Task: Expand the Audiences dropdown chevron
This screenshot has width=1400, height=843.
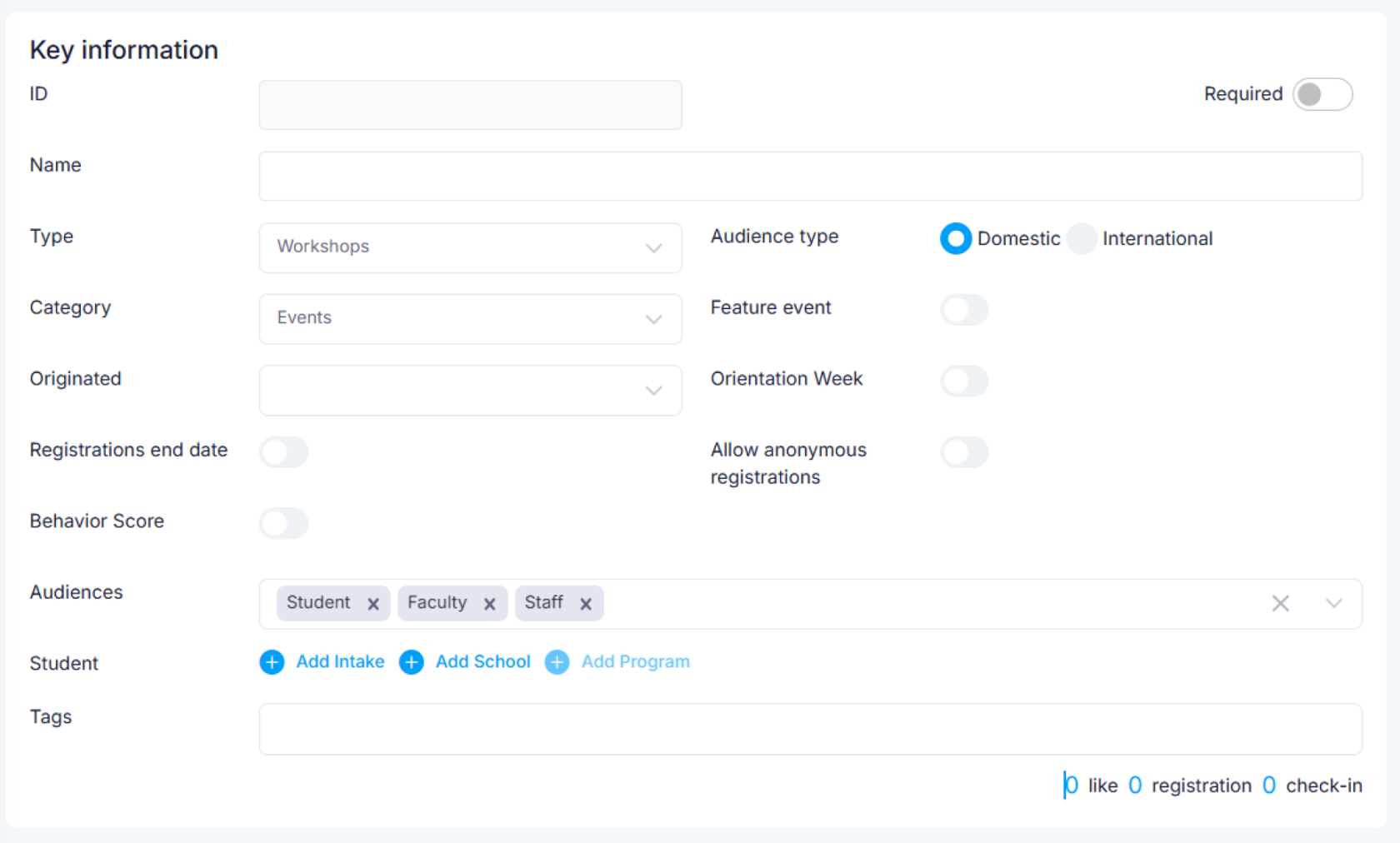Action: (1333, 603)
